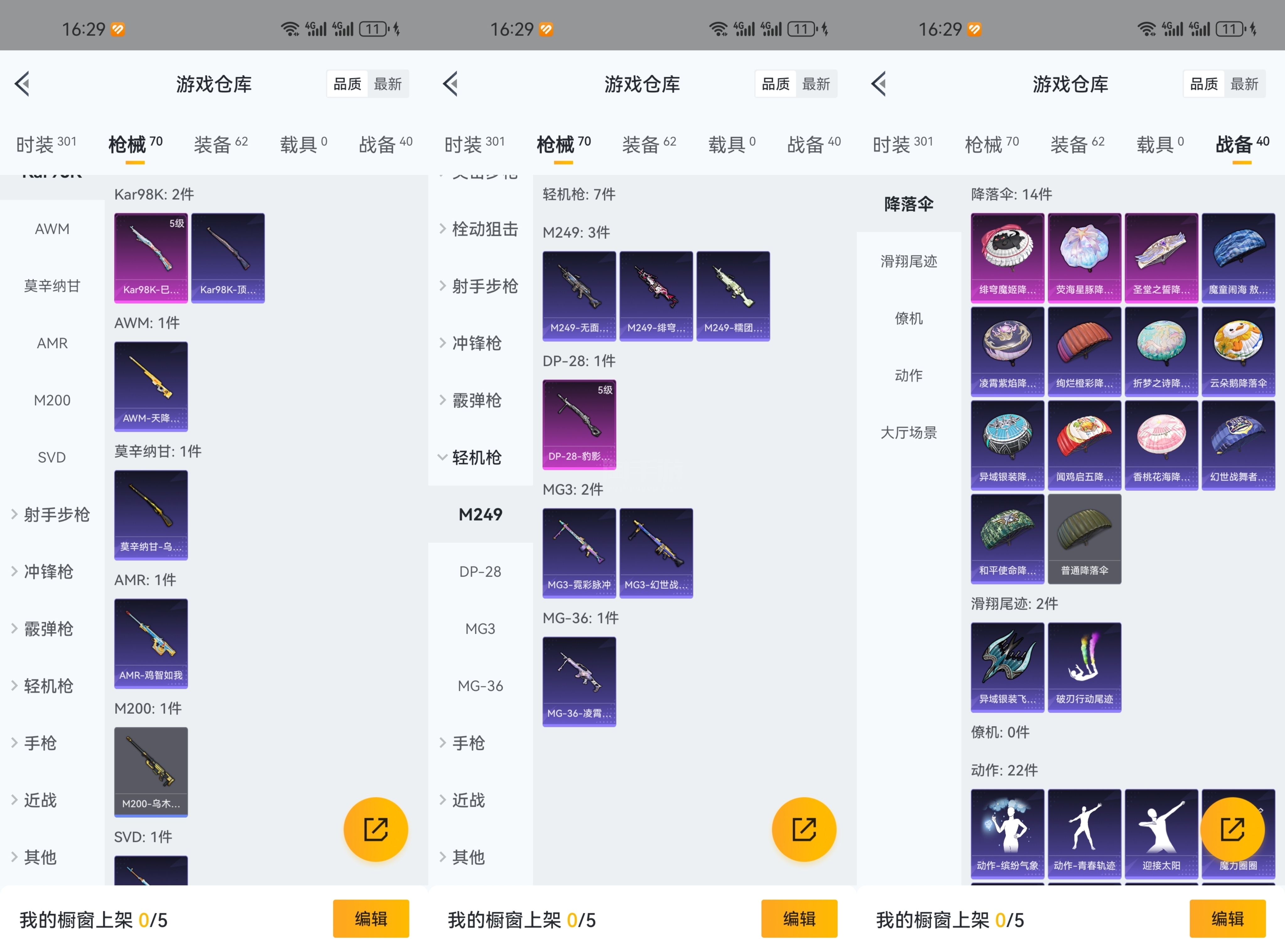Tap back arrow in middle screen
This screenshot has height=952, width=1285.
(451, 84)
